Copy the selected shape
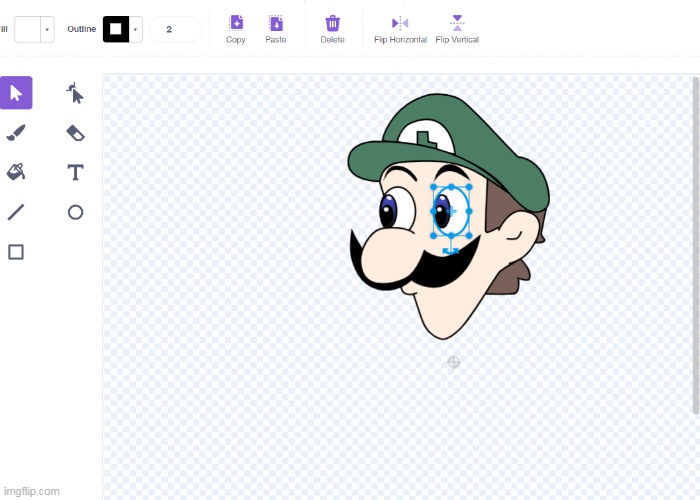 coord(236,29)
